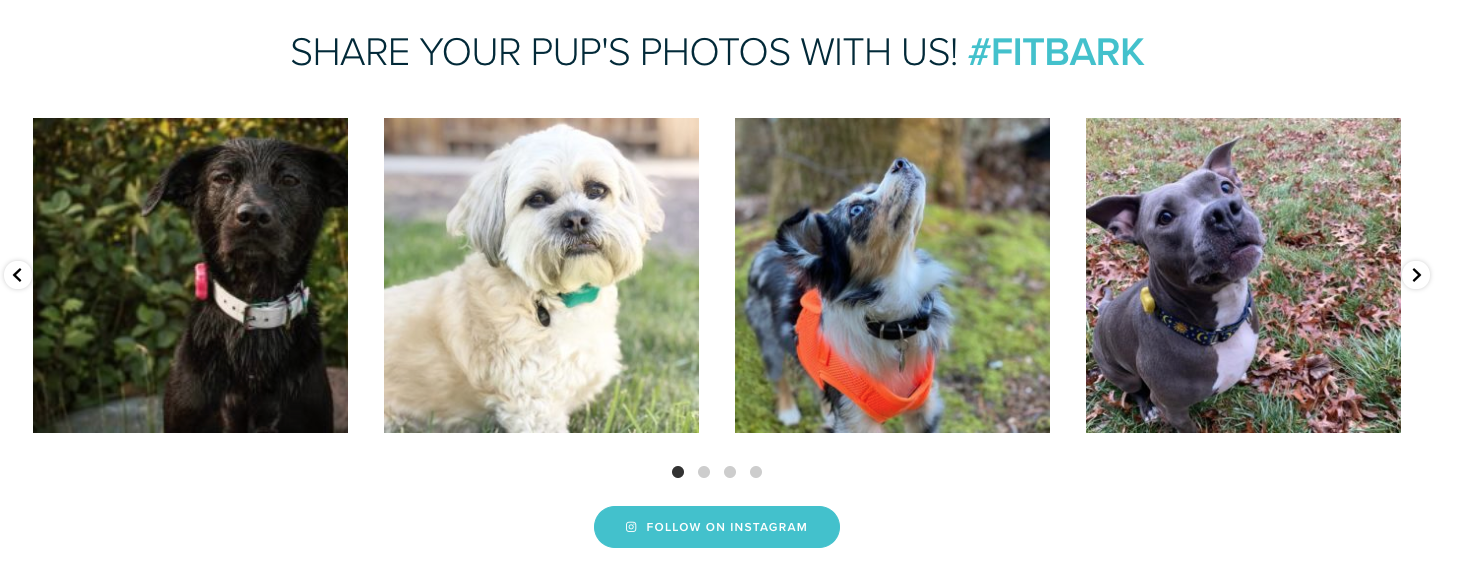Select the first carousel pagination dot
Image resolution: width=1466 pixels, height=568 pixels.
click(x=678, y=472)
